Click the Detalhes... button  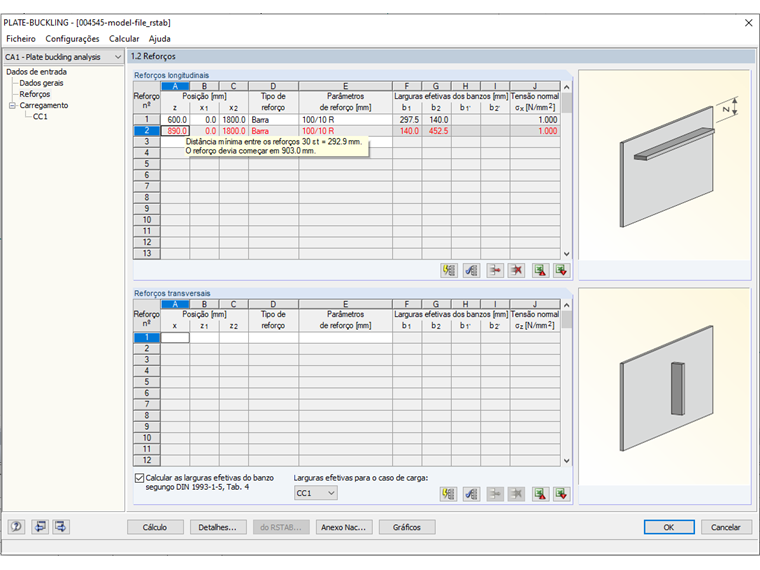218,527
